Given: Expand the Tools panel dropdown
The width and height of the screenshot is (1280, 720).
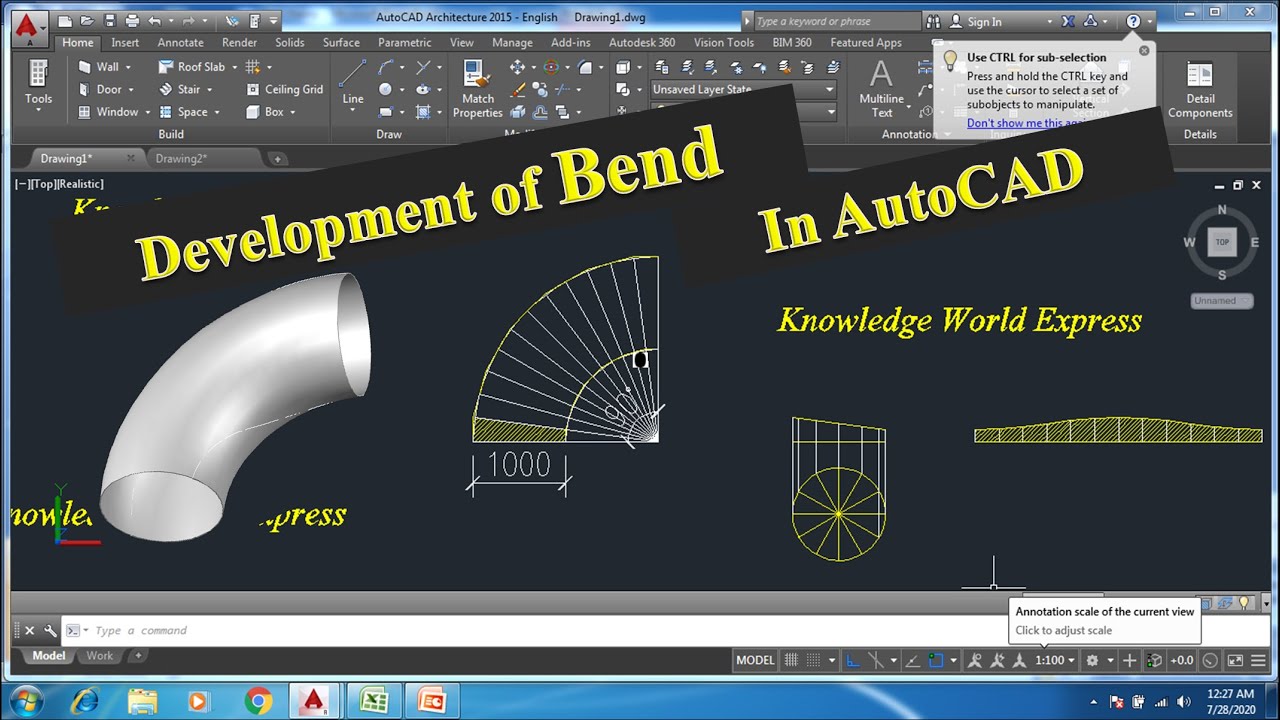Looking at the screenshot, I should point(38,109).
